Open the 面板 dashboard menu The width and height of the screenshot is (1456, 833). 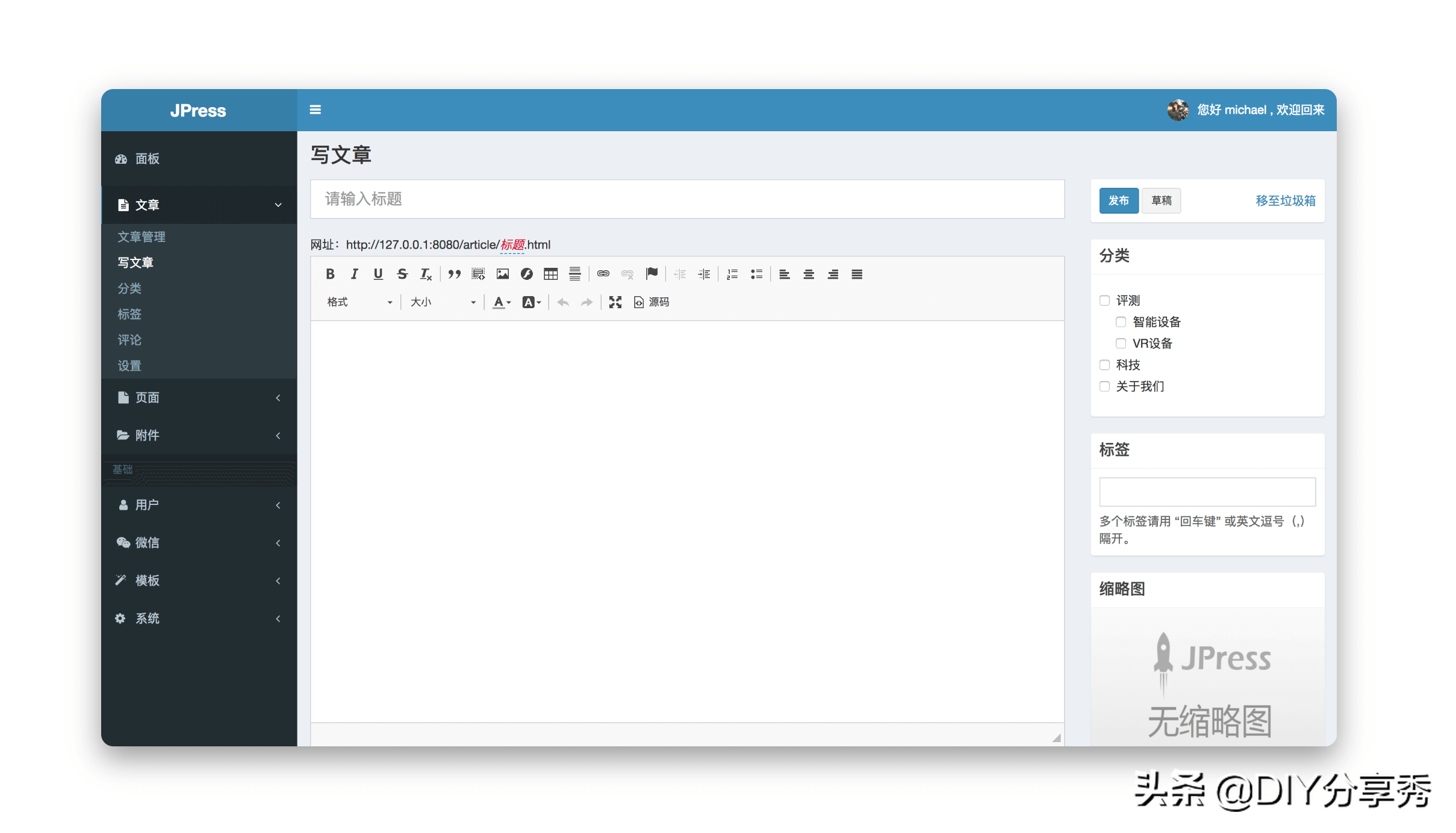tap(199, 159)
